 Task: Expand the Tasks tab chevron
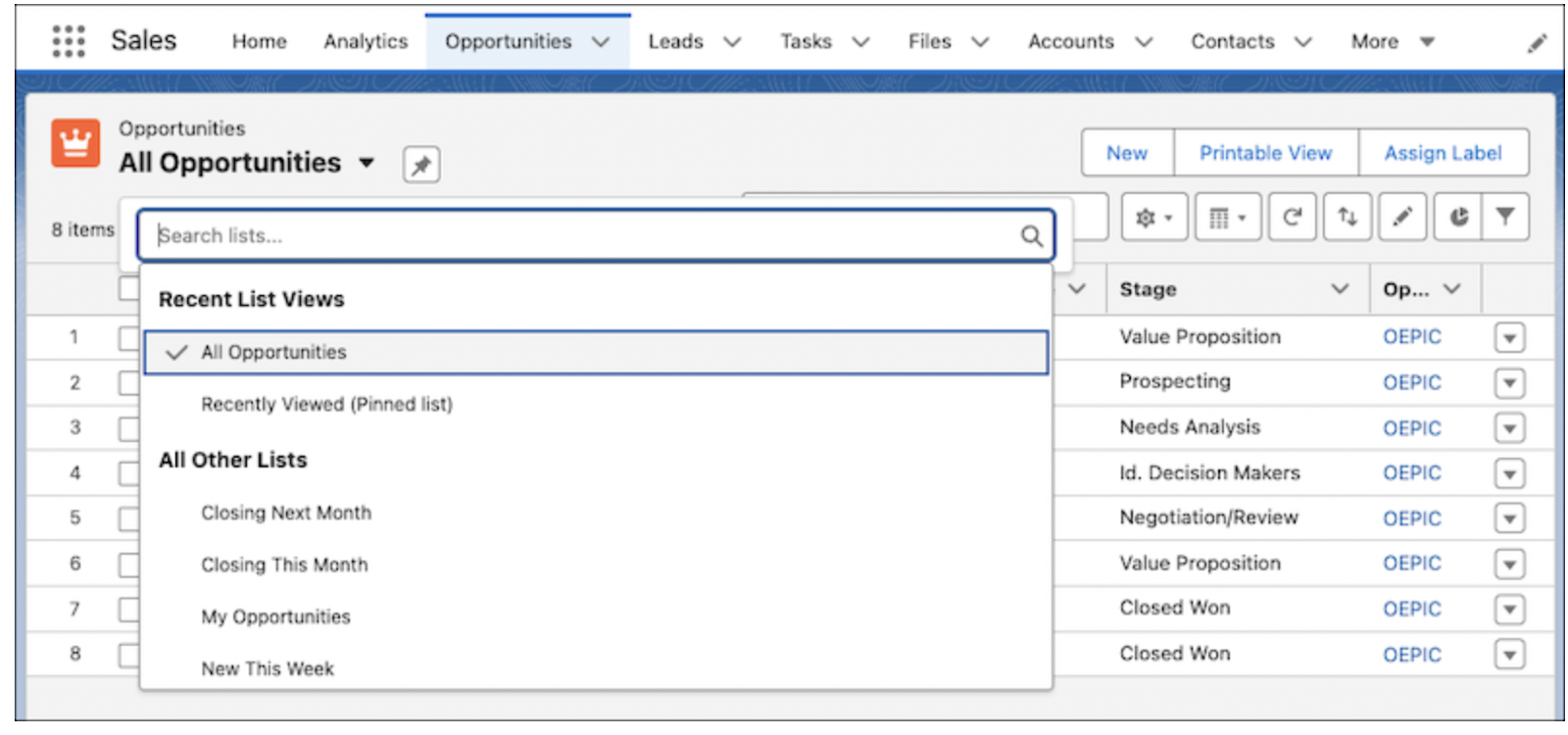coord(860,42)
